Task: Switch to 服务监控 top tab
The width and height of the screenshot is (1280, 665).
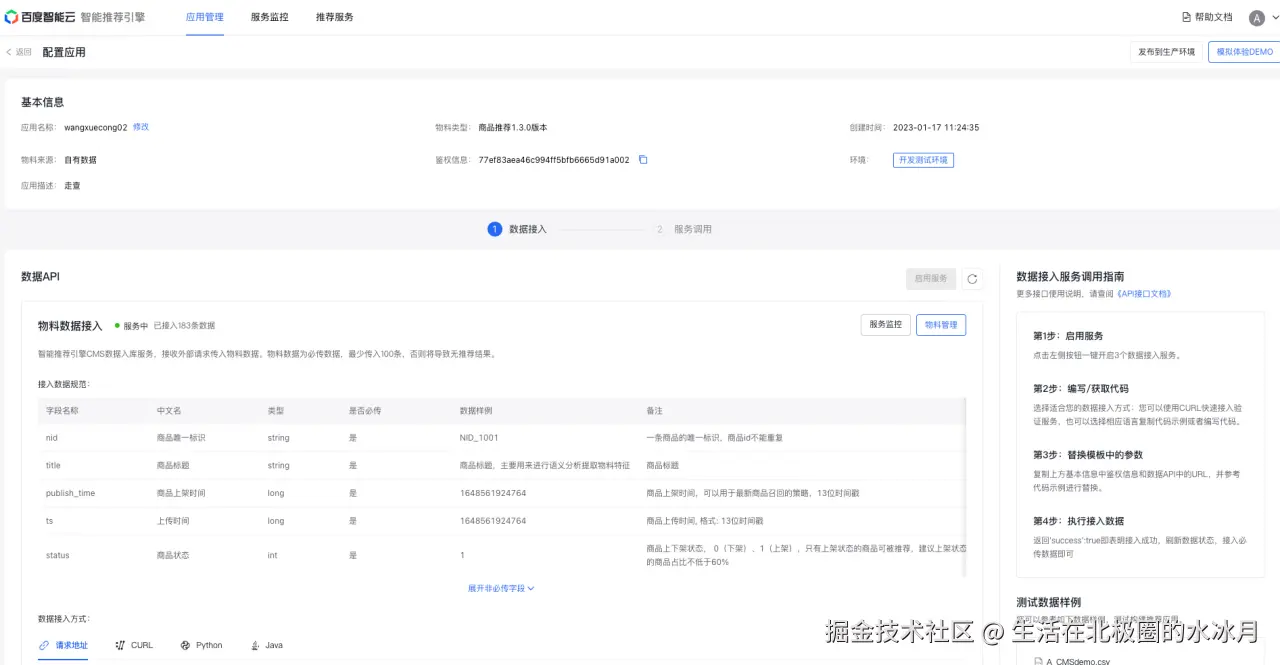Action: point(270,17)
